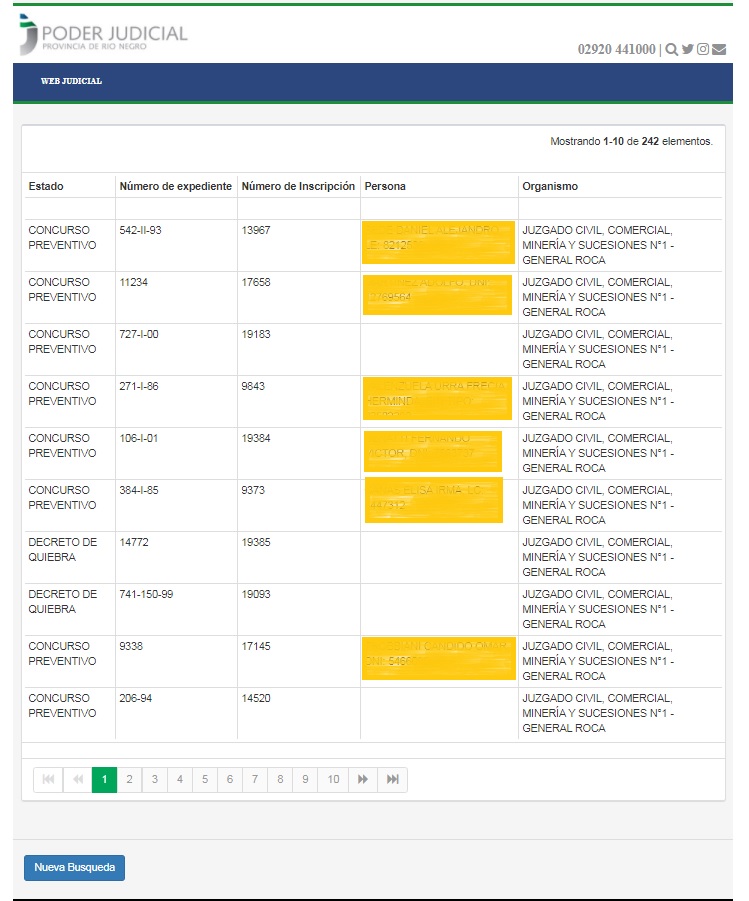Select page 1 in pagination

[104, 779]
